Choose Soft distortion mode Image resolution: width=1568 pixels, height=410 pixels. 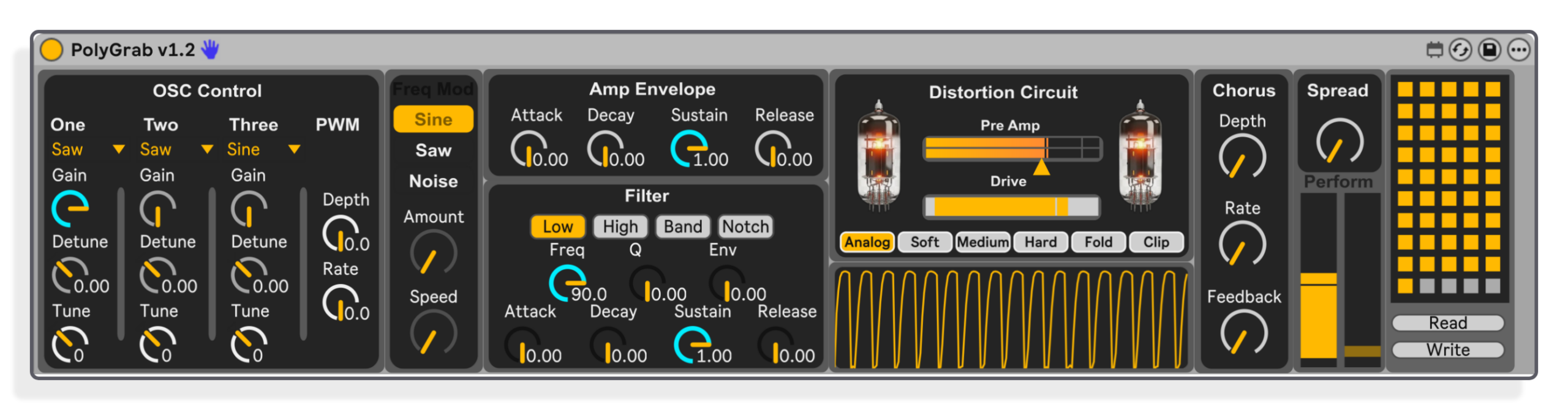[x=925, y=242]
